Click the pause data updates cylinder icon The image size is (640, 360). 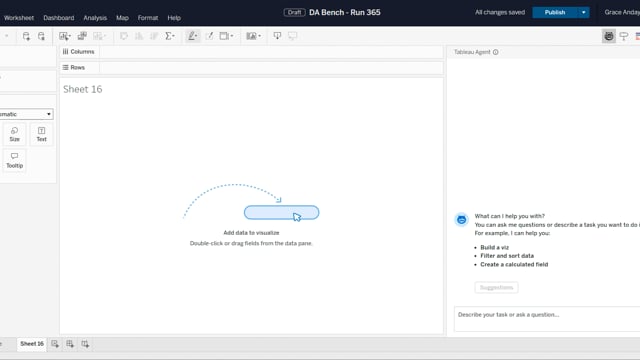click(41, 36)
